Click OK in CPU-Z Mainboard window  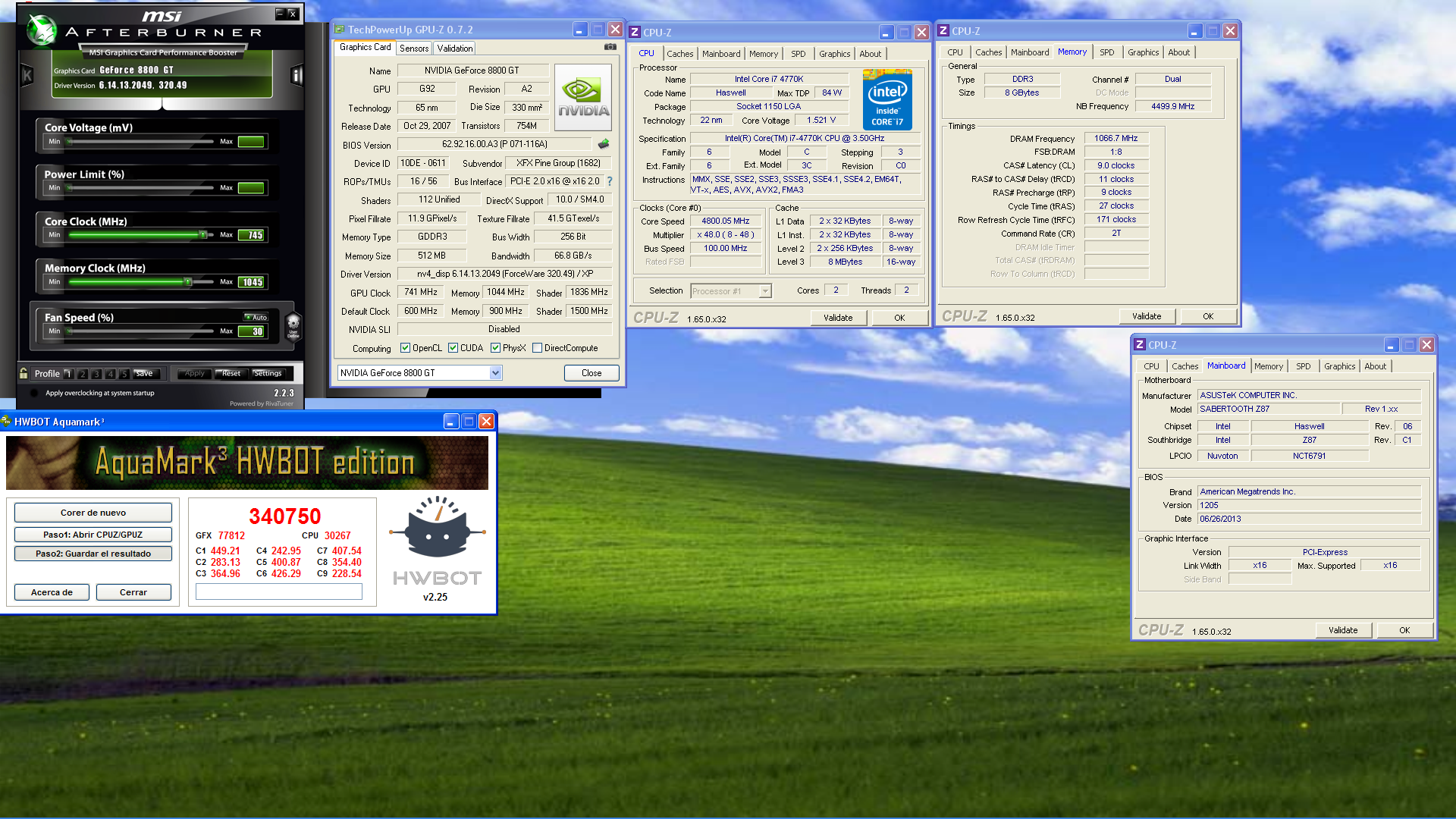pos(1404,630)
